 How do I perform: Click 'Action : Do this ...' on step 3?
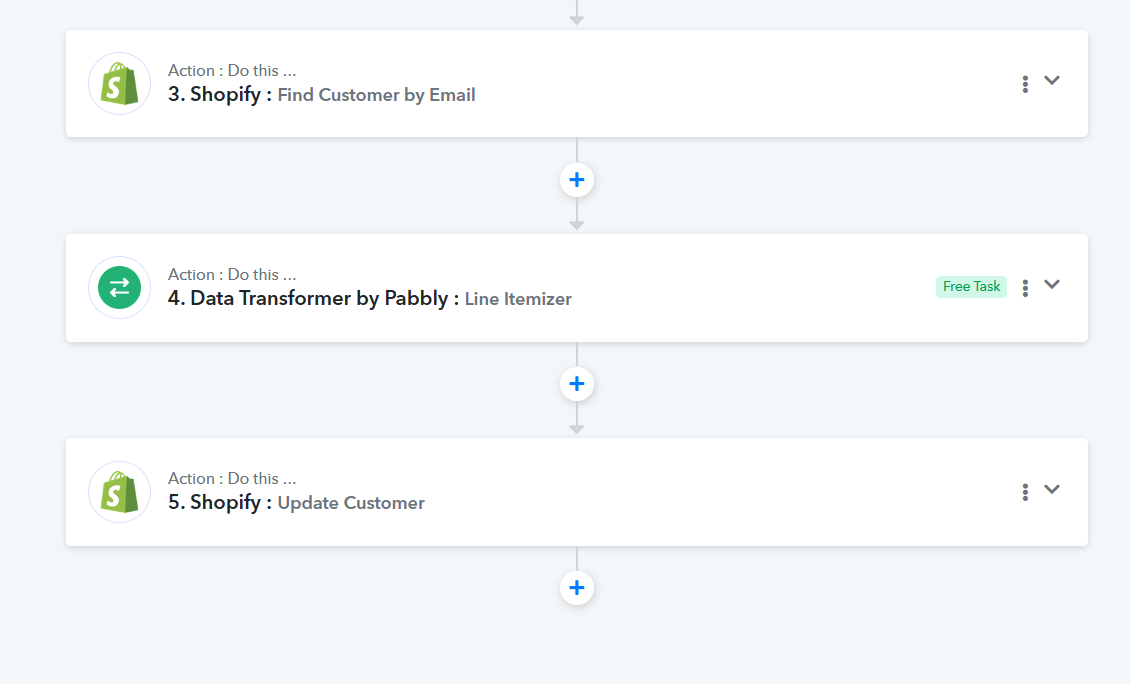coord(232,71)
